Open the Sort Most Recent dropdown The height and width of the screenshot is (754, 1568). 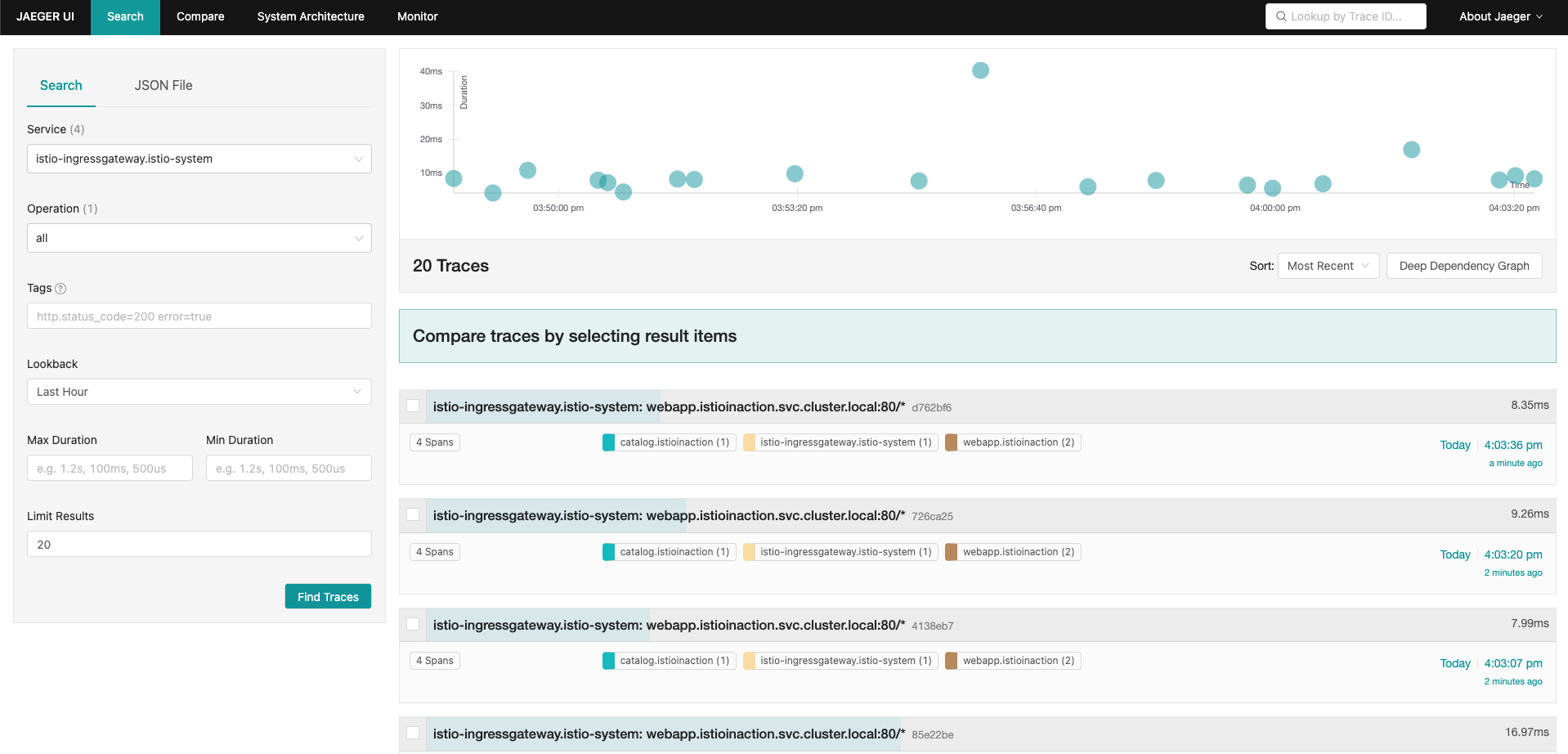pyautogui.click(x=1328, y=266)
